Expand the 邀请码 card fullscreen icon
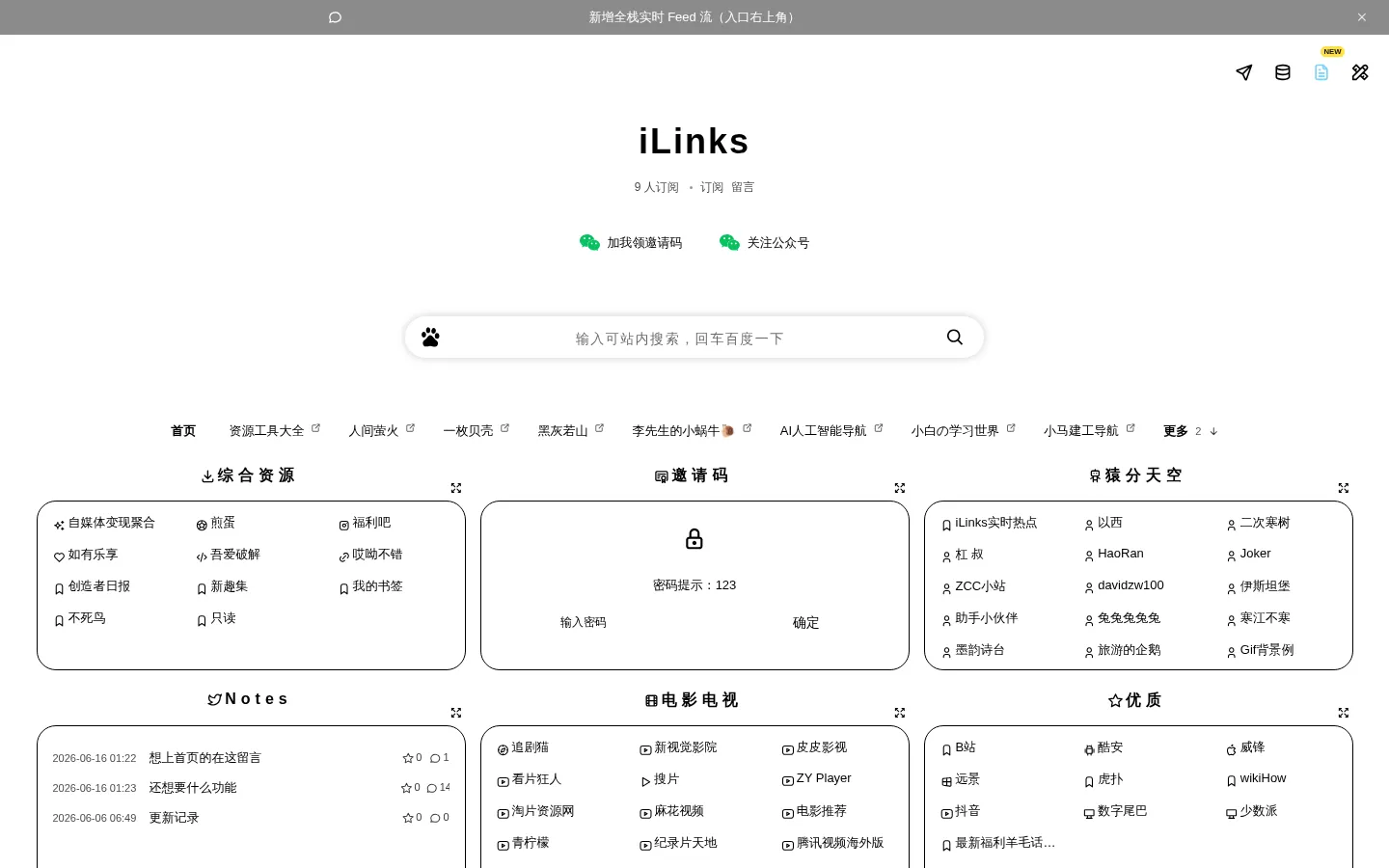This screenshot has width=1389, height=868. (x=900, y=488)
